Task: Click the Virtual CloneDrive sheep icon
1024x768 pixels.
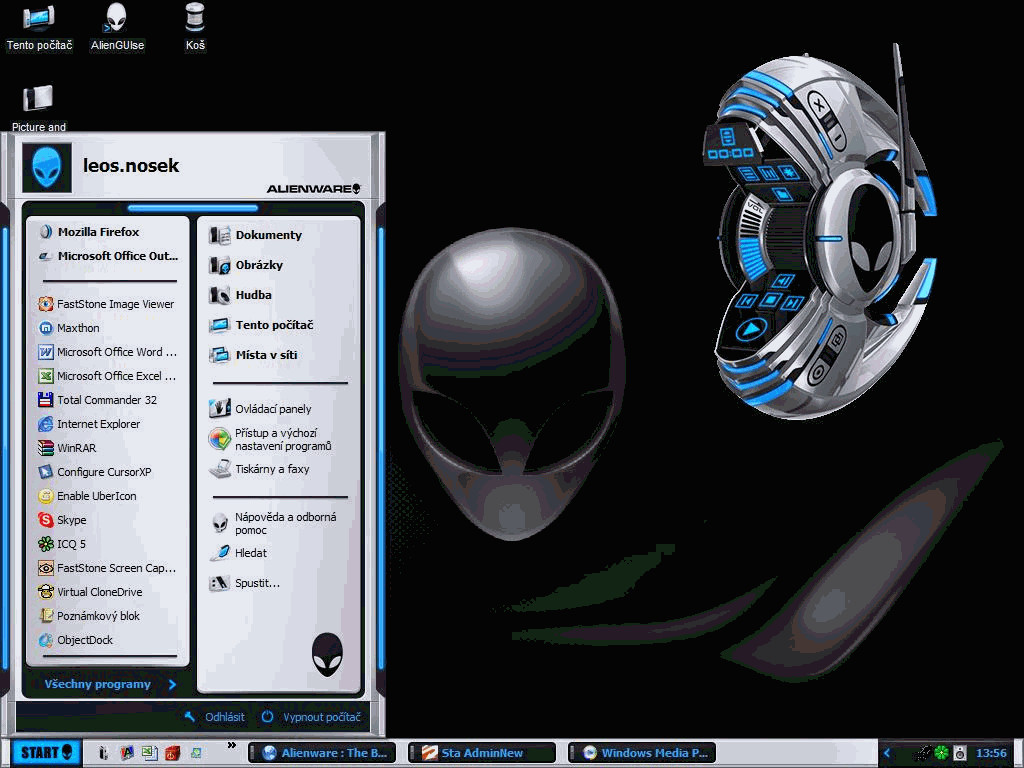Action: [x=45, y=592]
